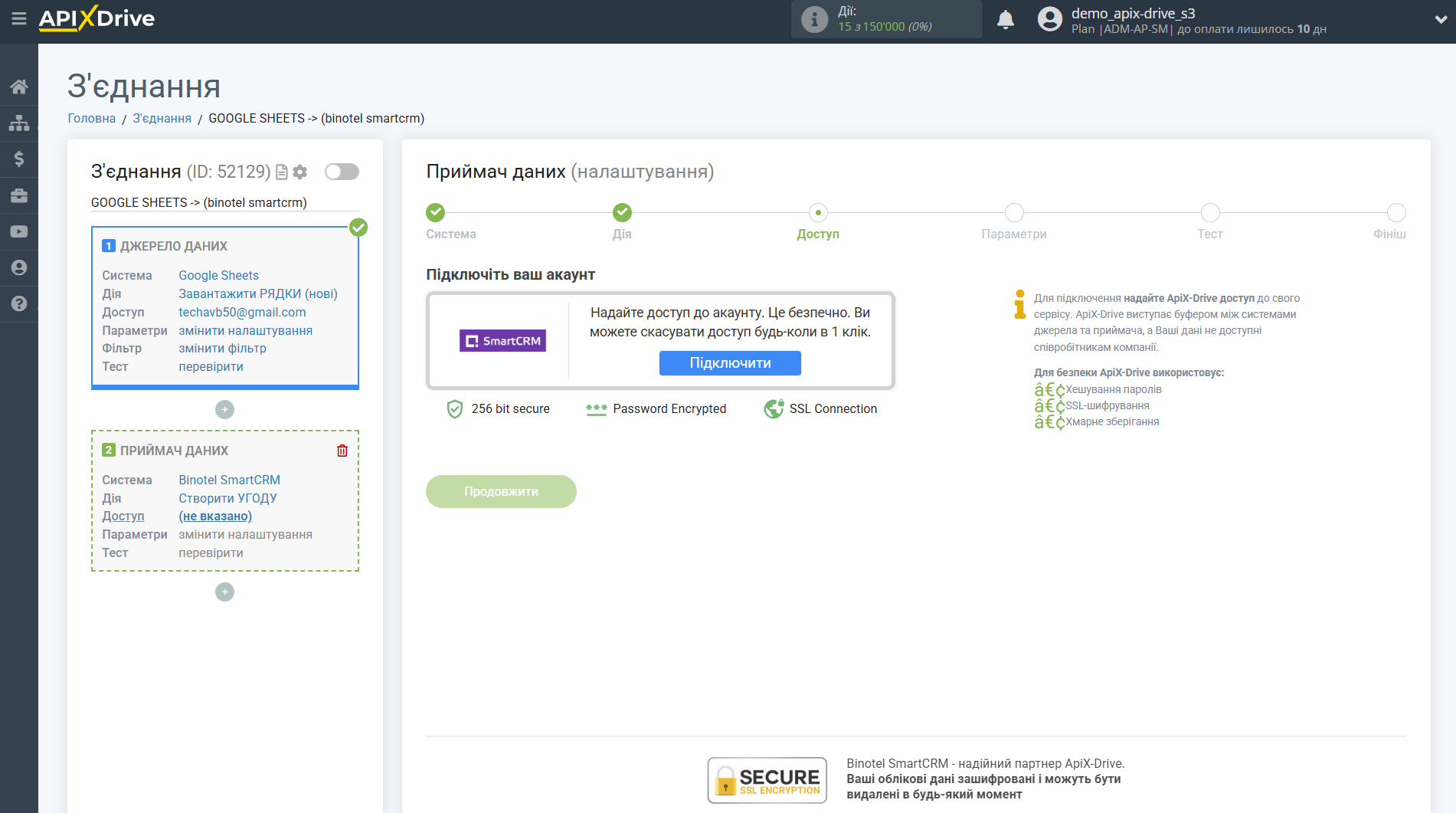
Task: Click the actions info icon
Action: 814,19
